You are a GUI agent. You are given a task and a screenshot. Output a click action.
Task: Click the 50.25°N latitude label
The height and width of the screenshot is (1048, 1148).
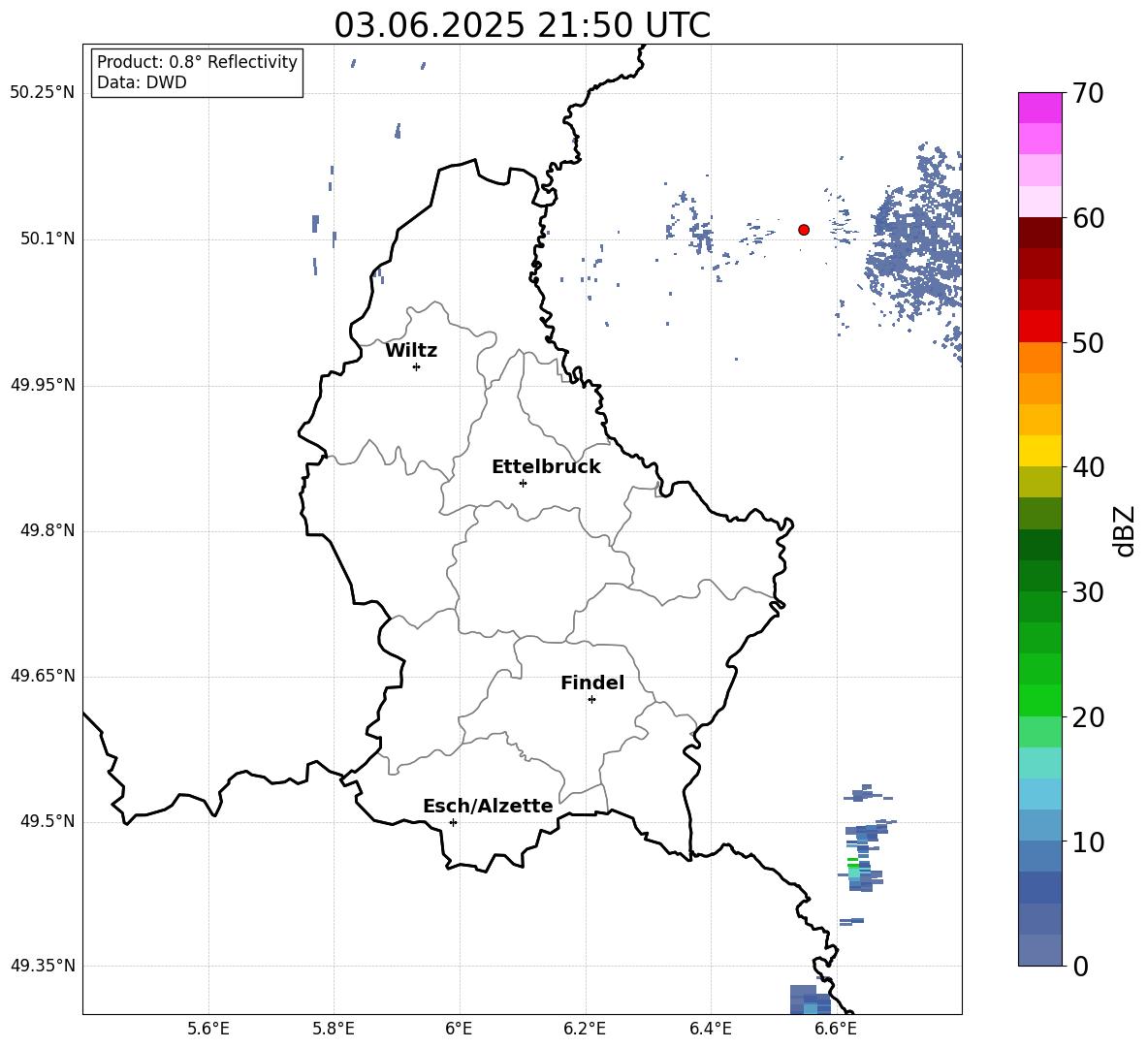43,93
